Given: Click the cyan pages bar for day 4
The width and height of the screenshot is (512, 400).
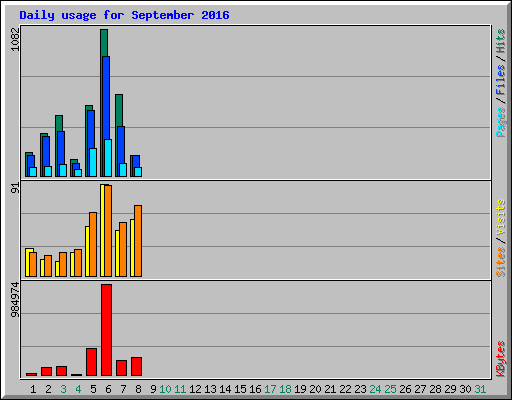Looking at the screenshot, I should [x=78, y=173].
